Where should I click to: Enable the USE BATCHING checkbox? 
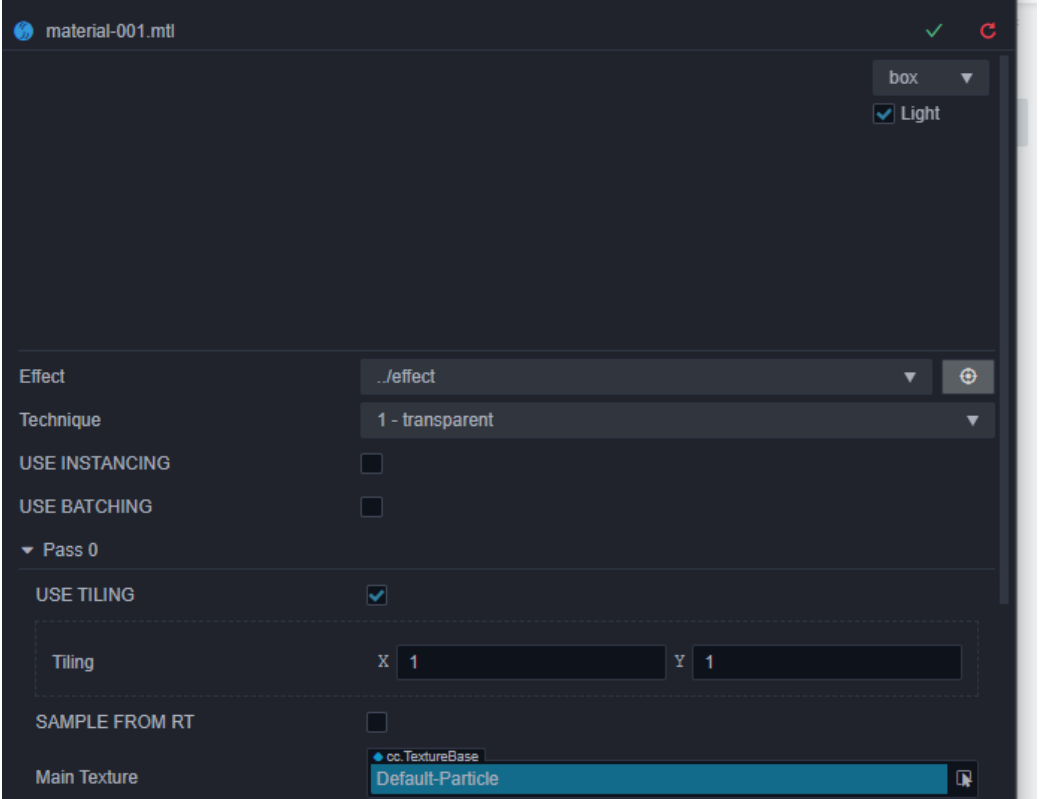click(x=371, y=507)
